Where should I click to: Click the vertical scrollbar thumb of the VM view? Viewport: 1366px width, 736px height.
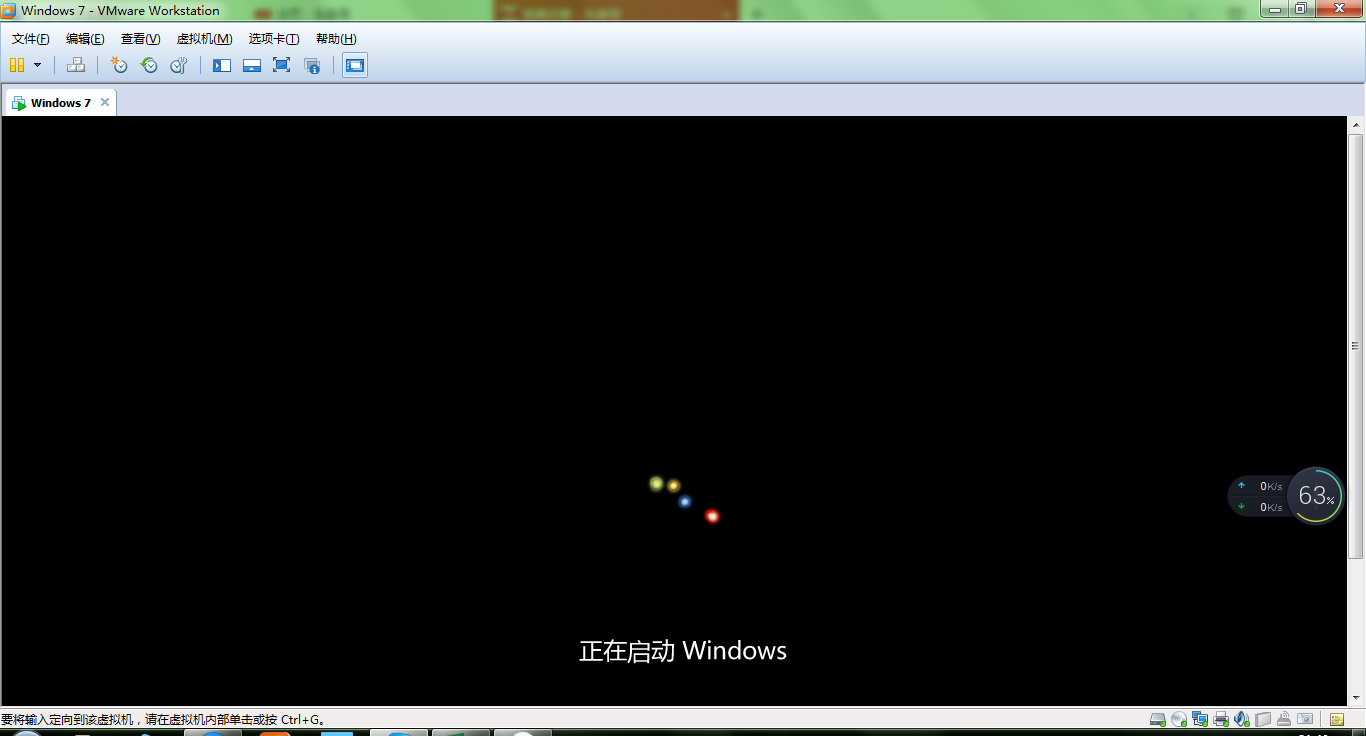[1356, 346]
